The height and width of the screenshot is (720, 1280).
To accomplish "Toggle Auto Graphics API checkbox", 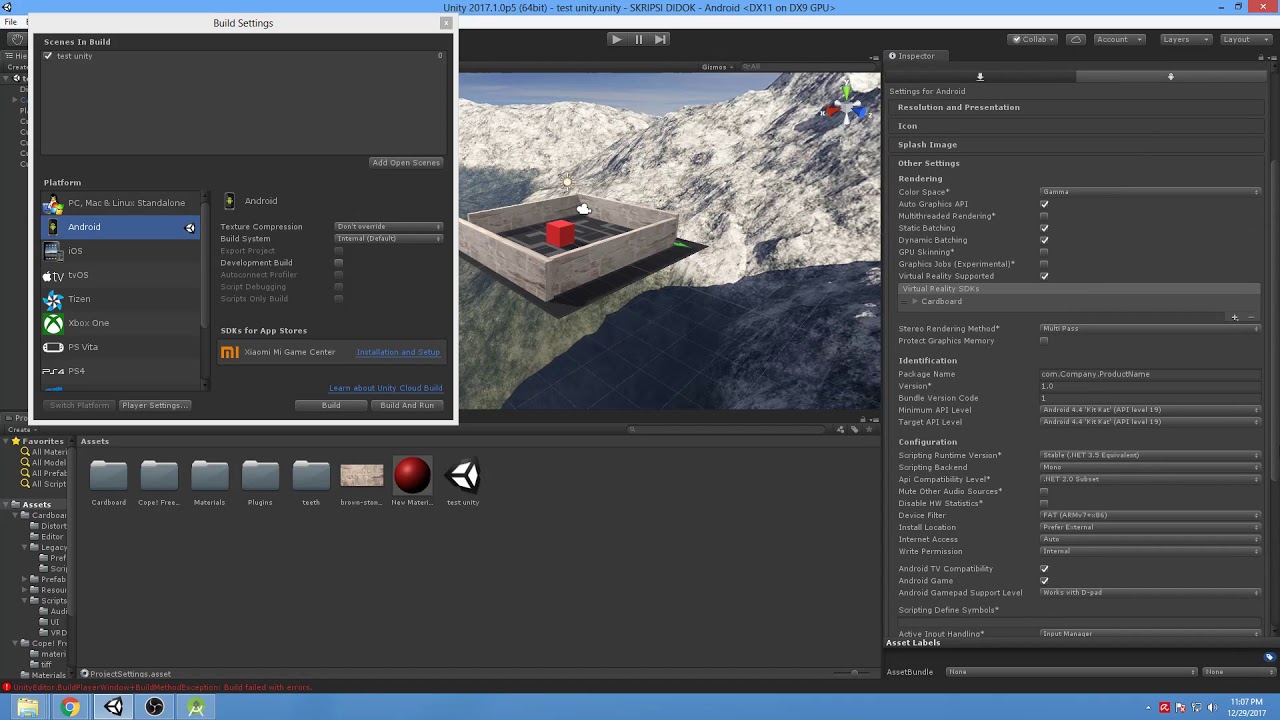I will tap(1044, 204).
